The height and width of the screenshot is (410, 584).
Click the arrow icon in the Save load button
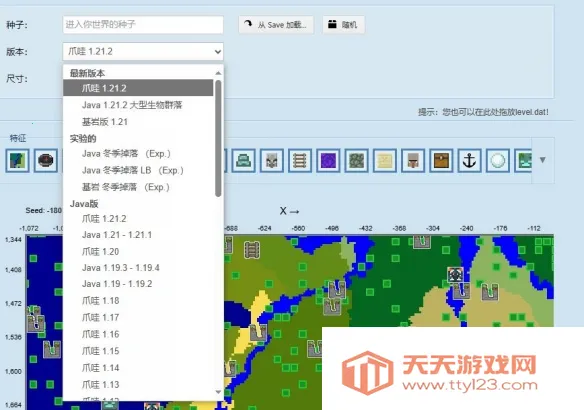(x=248, y=24)
